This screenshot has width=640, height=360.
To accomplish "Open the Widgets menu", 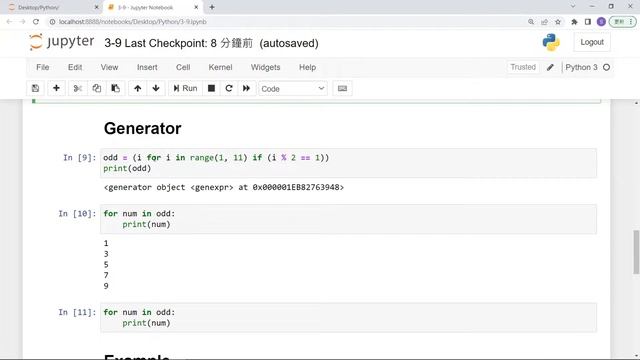I will [266, 67].
